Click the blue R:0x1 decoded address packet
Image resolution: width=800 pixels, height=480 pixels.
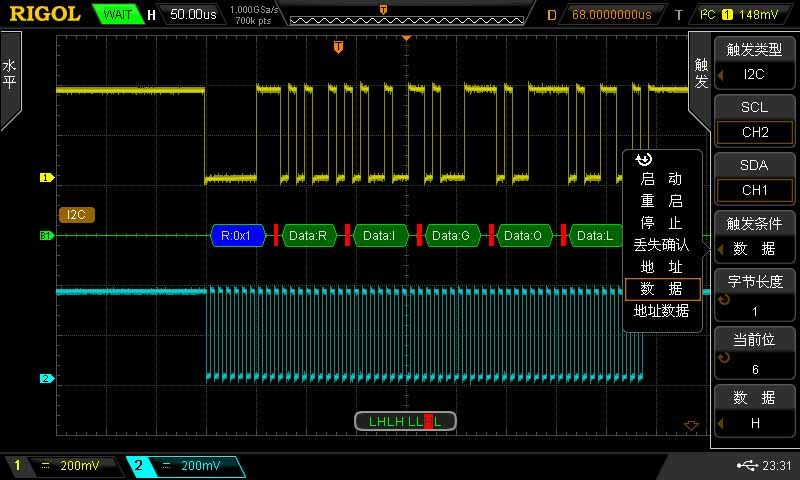point(236,236)
